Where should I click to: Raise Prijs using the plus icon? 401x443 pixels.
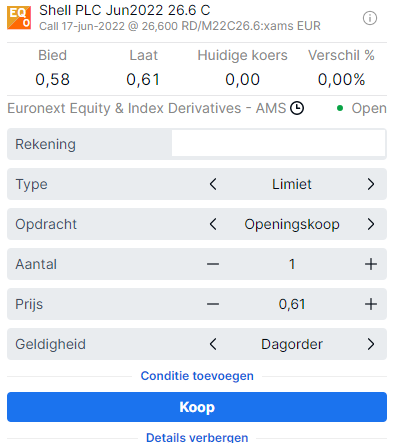[371, 304]
